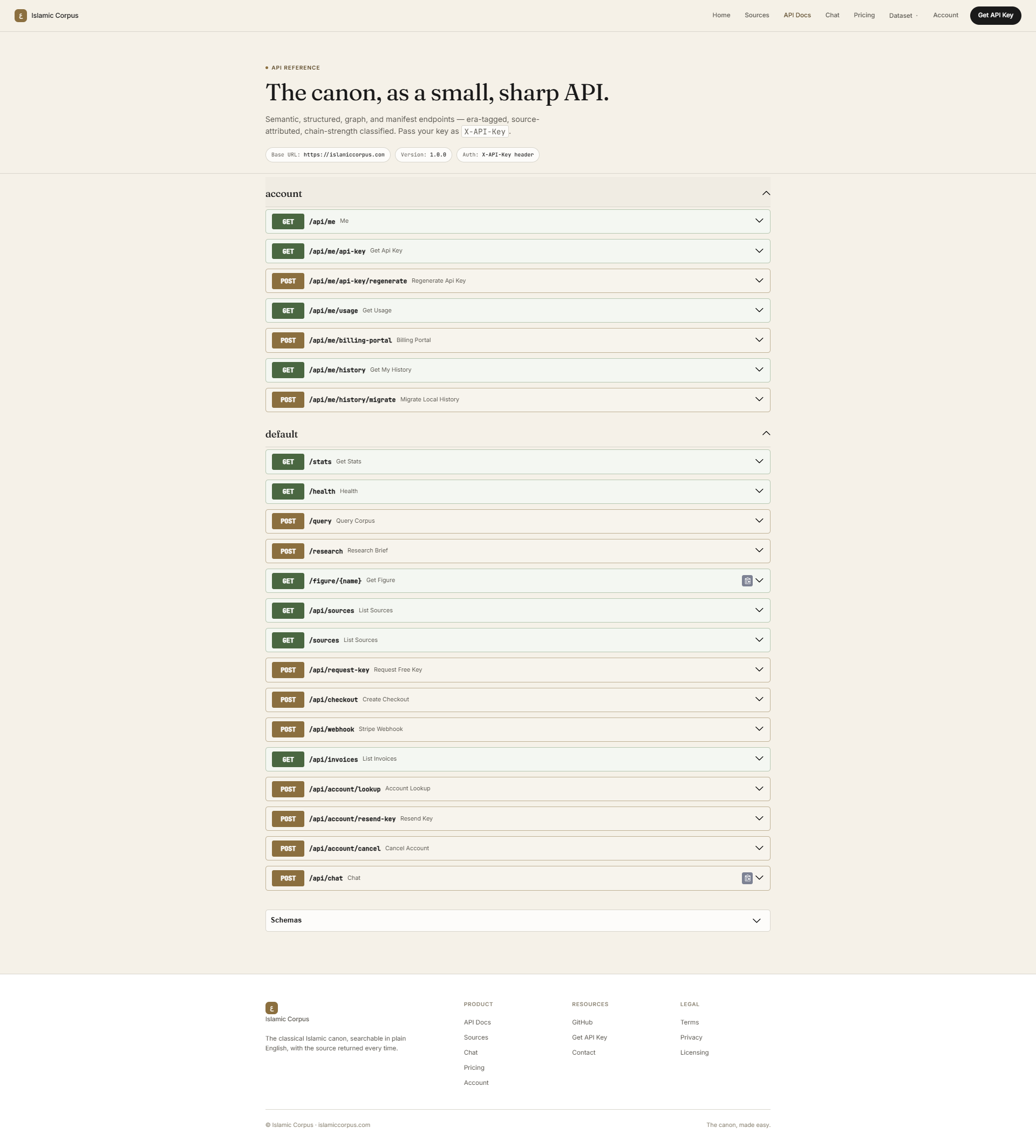Open the GitHub link under Resources

[582, 1022]
